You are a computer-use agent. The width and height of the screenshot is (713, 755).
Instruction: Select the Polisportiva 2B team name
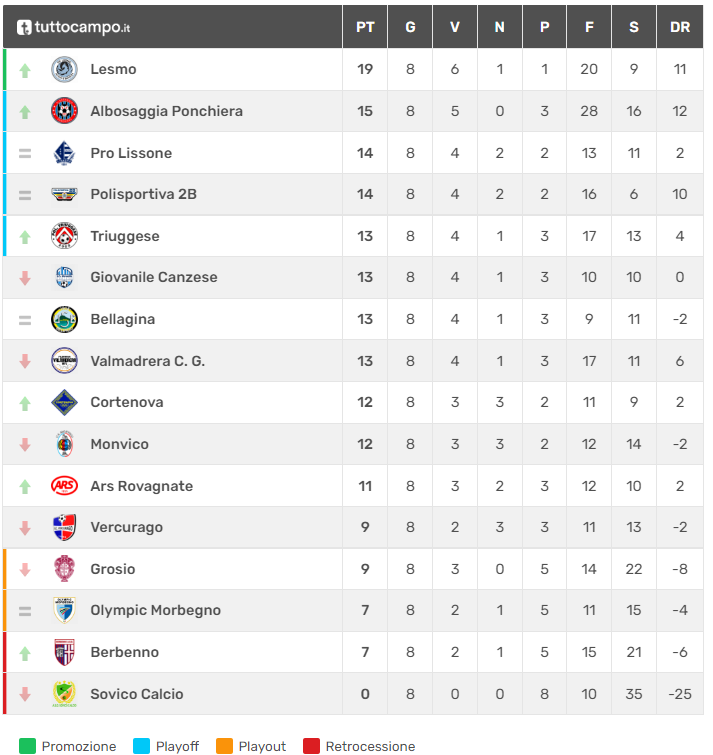143,194
